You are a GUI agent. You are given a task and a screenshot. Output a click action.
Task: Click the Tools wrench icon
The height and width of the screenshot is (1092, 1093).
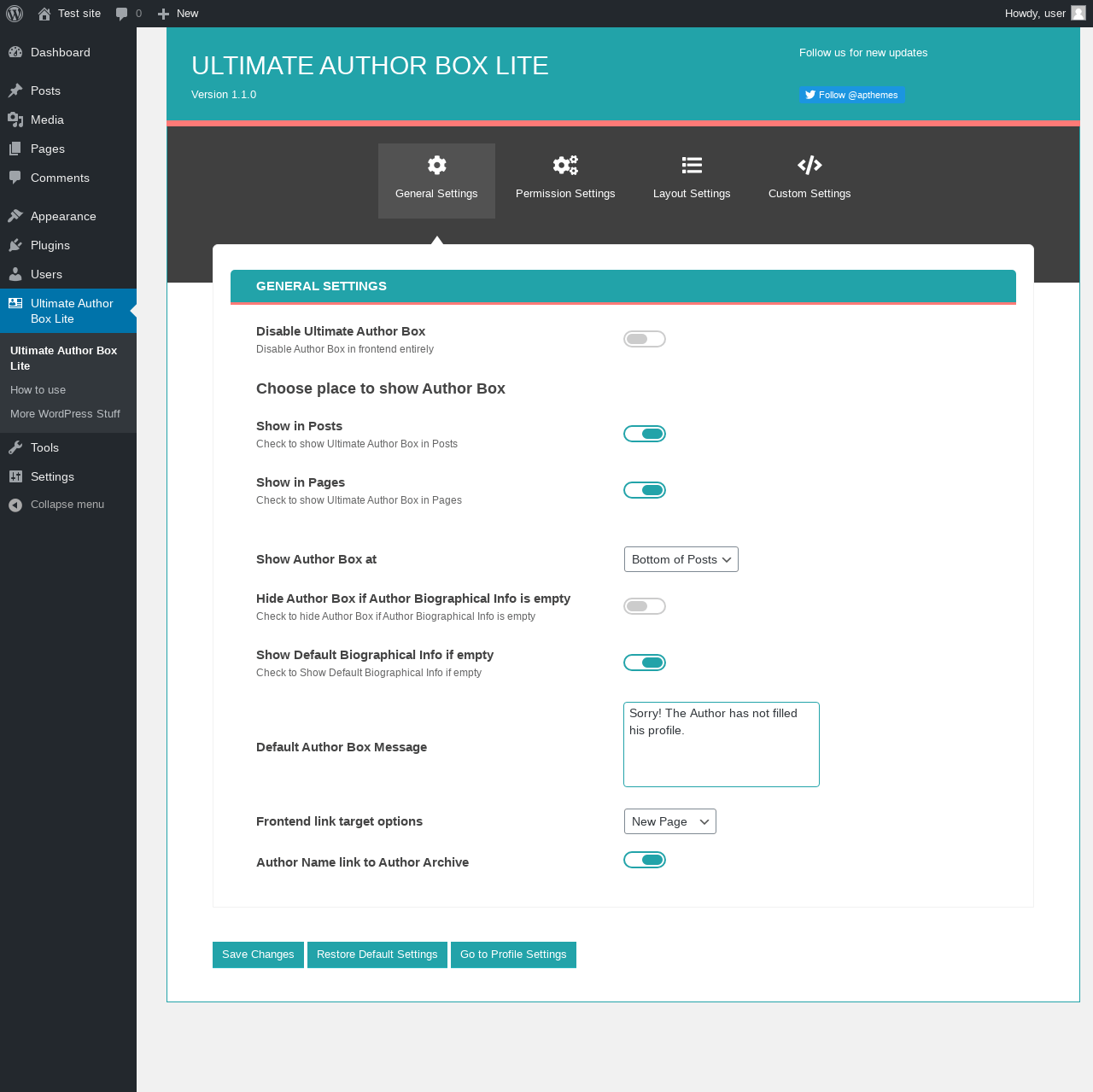pos(15,447)
